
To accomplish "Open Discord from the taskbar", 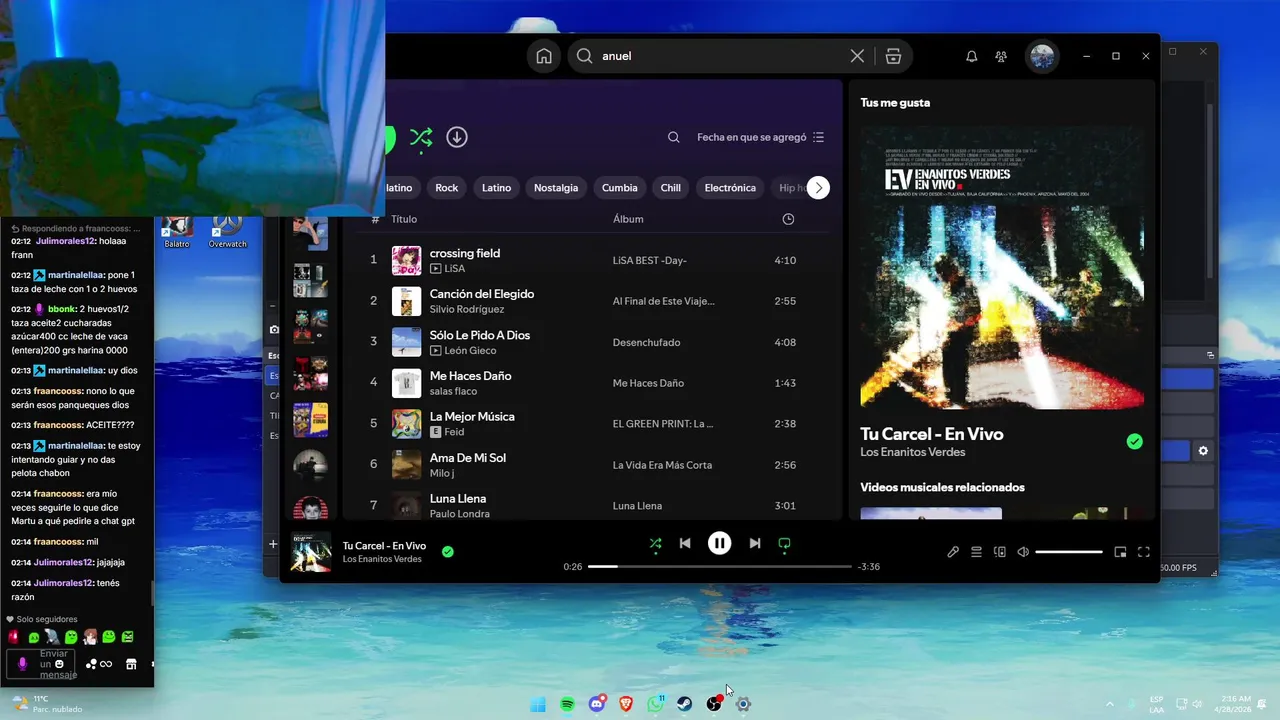I will [x=597, y=704].
